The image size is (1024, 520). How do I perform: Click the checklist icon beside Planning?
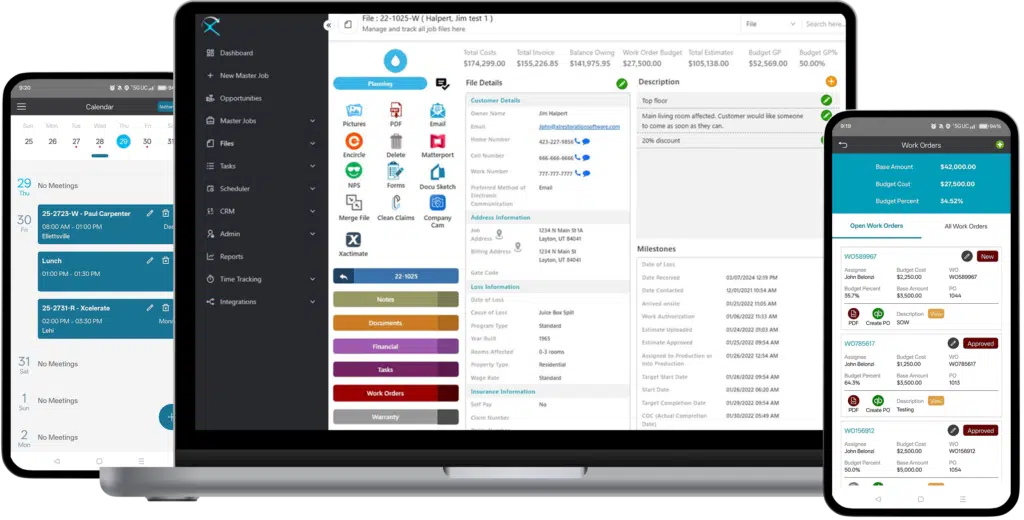pos(442,84)
